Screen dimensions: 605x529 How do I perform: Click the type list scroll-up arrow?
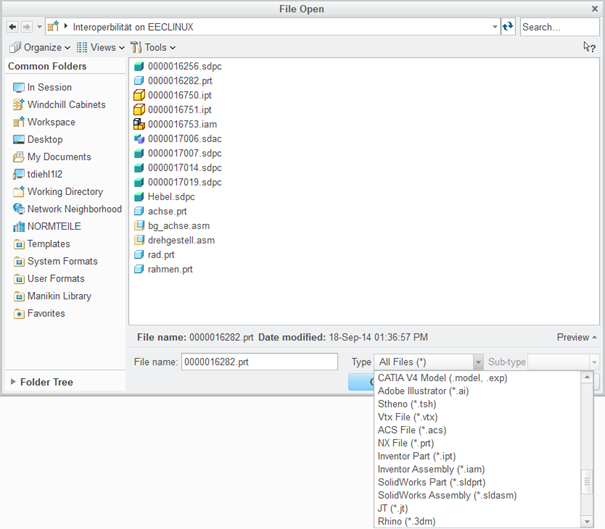coord(587,377)
